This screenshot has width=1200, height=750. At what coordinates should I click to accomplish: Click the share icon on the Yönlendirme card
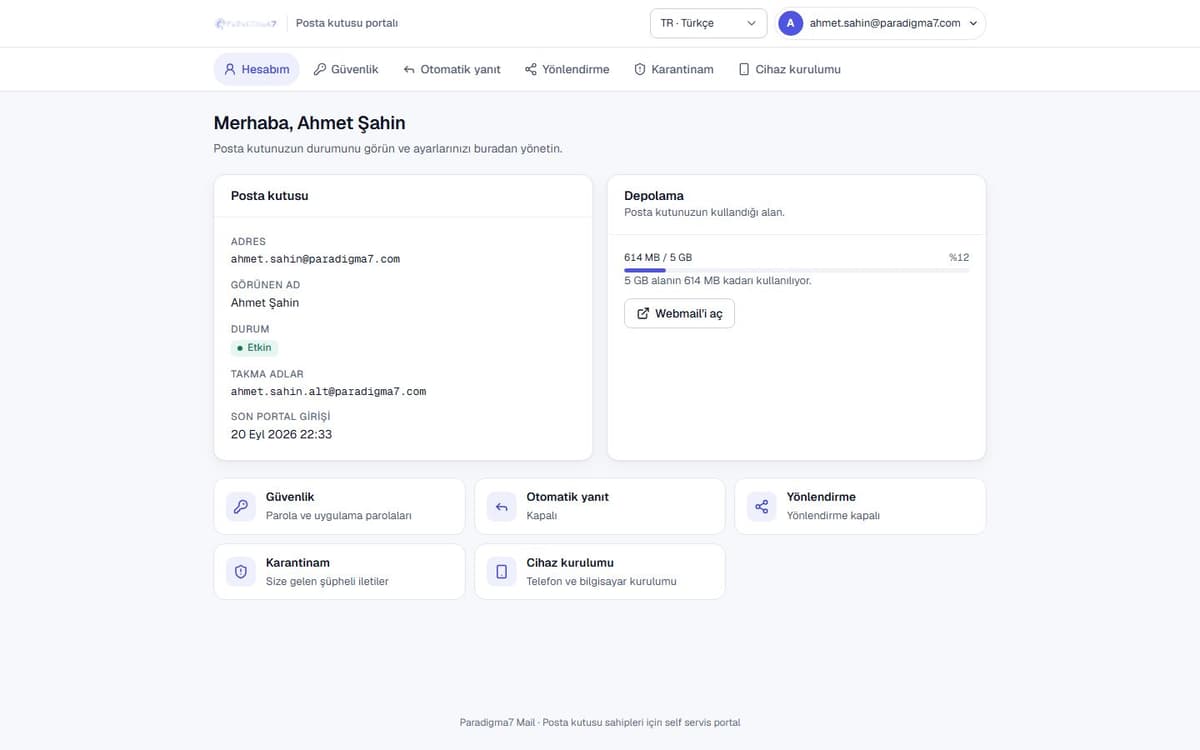click(761, 506)
